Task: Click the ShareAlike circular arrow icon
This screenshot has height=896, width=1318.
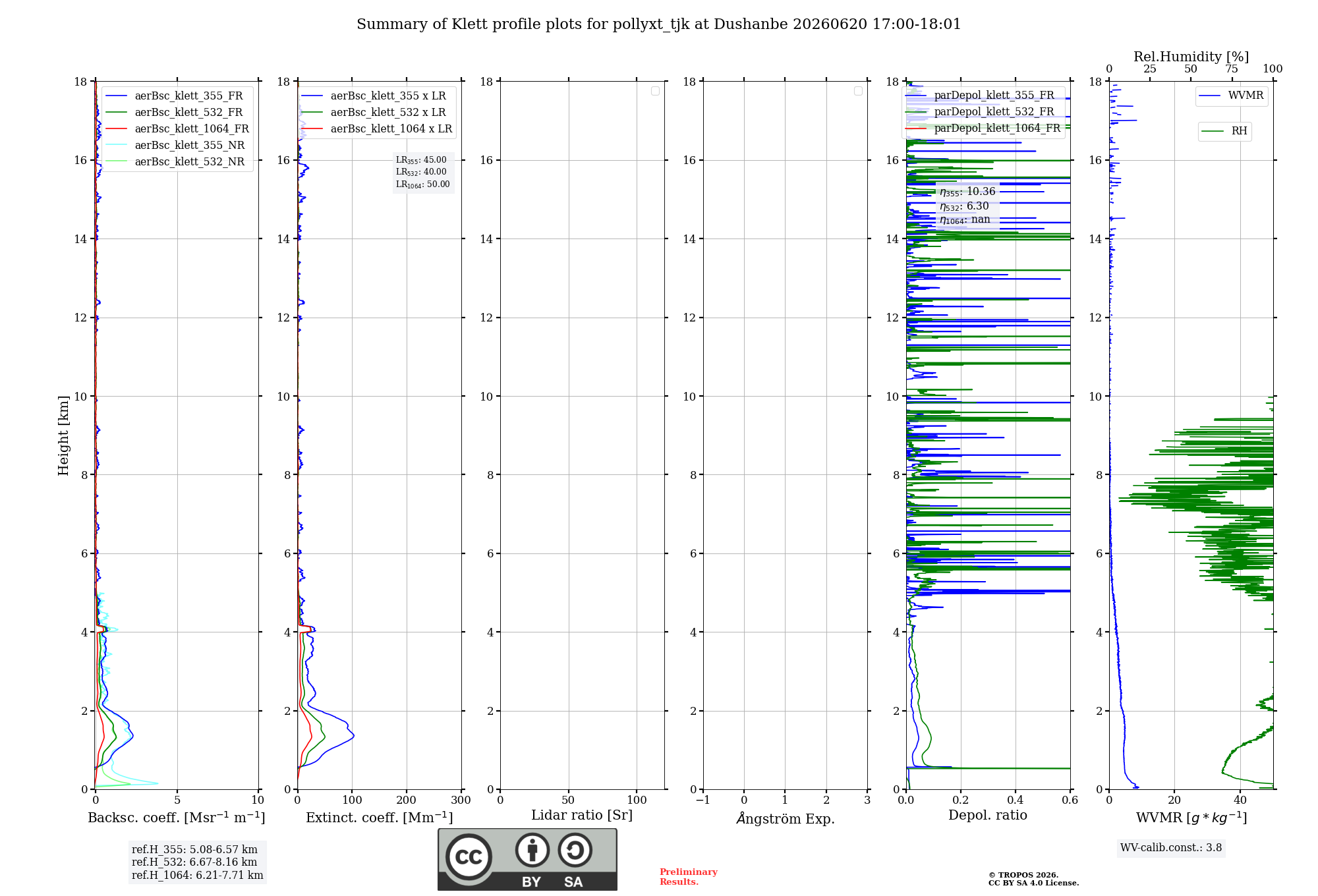Action: (575, 850)
